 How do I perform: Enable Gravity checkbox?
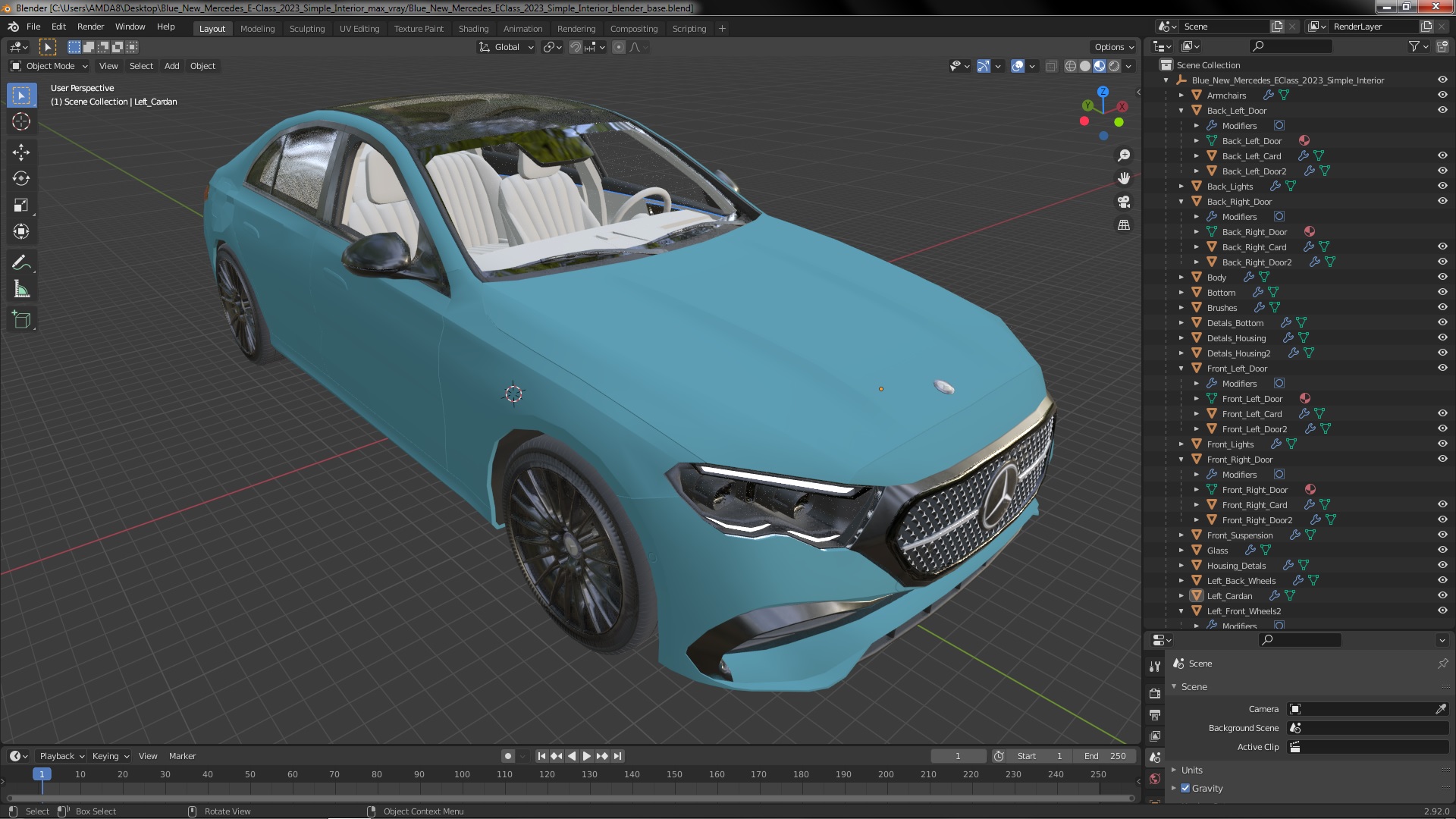[1185, 788]
